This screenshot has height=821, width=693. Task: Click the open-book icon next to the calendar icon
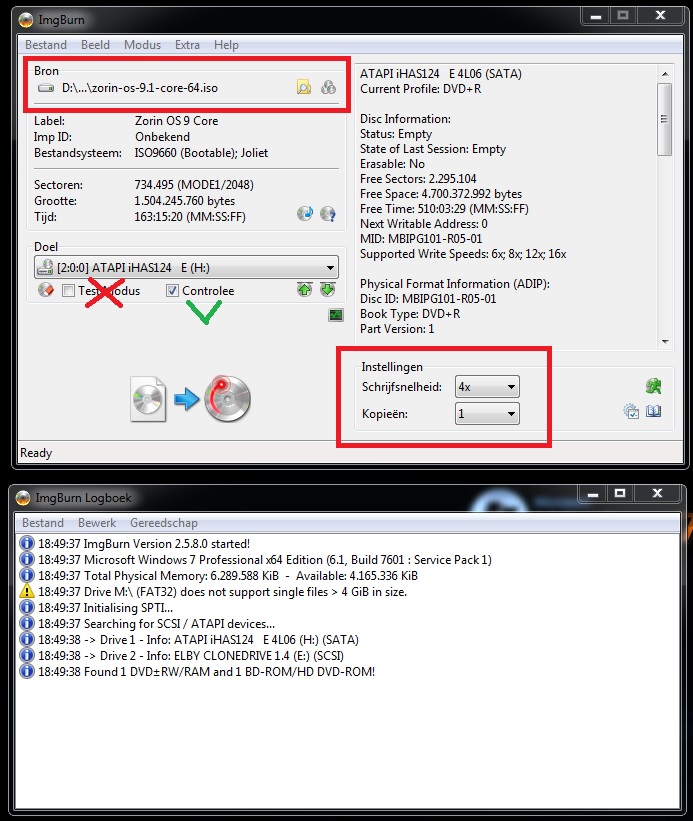tap(653, 411)
